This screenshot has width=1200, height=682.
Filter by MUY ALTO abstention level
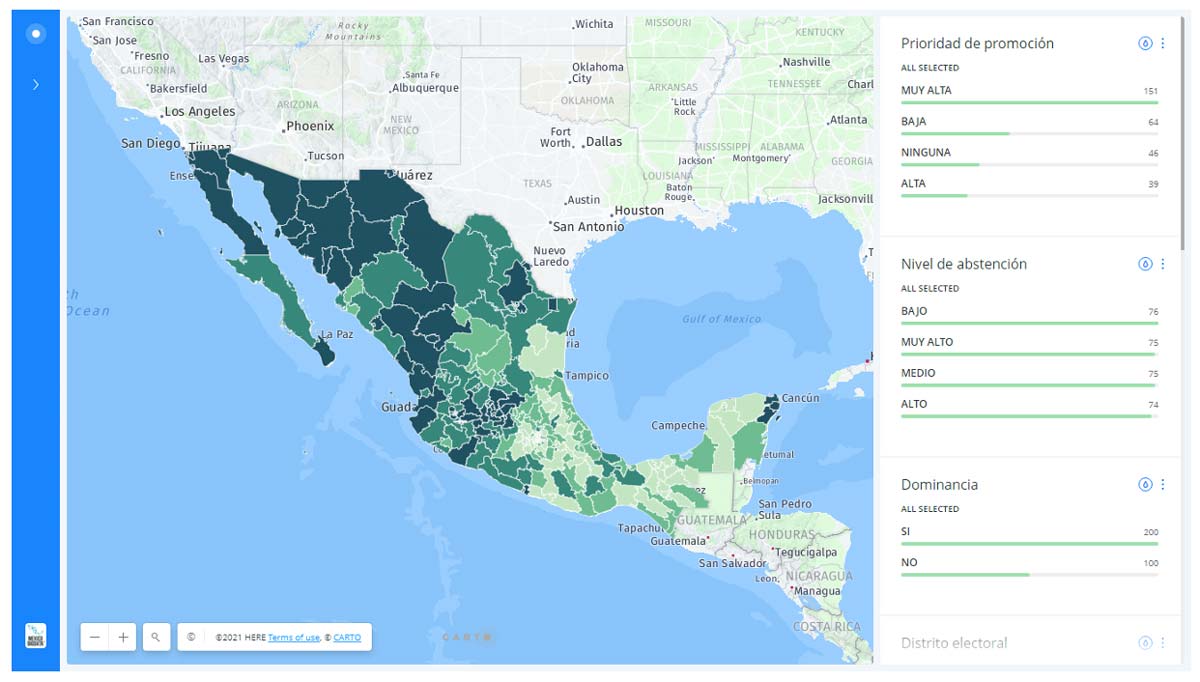click(1028, 344)
